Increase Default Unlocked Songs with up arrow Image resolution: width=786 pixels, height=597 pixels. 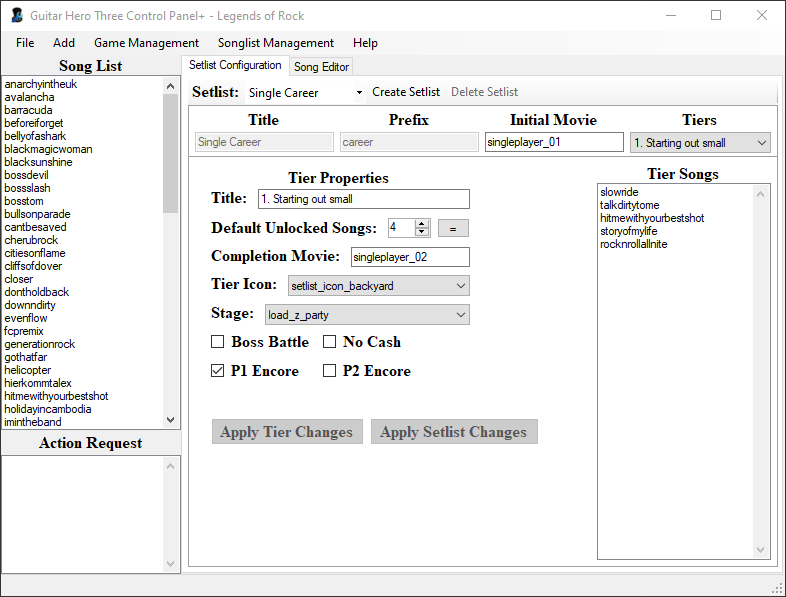click(x=422, y=224)
